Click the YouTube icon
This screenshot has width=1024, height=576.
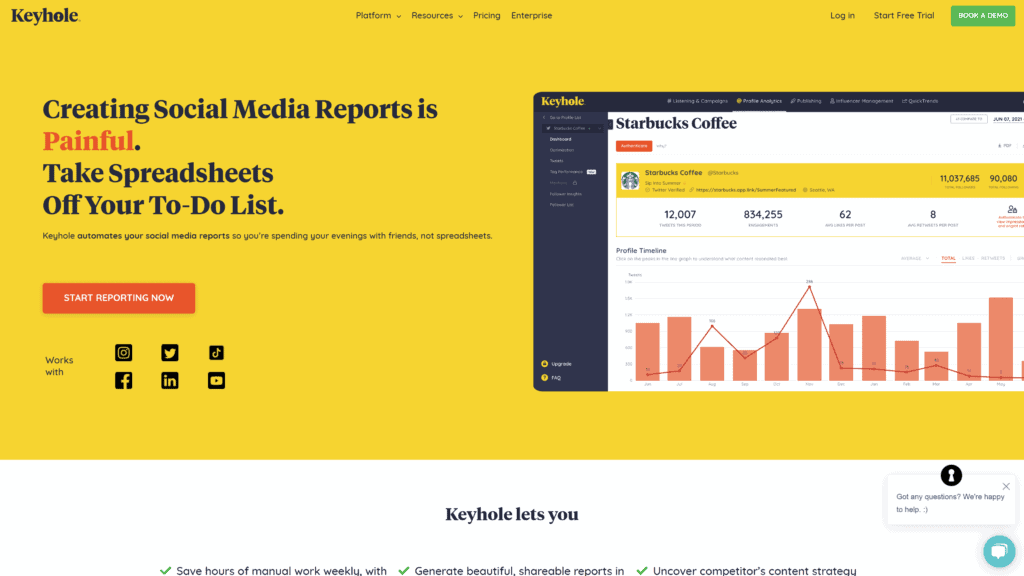coord(216,380)
